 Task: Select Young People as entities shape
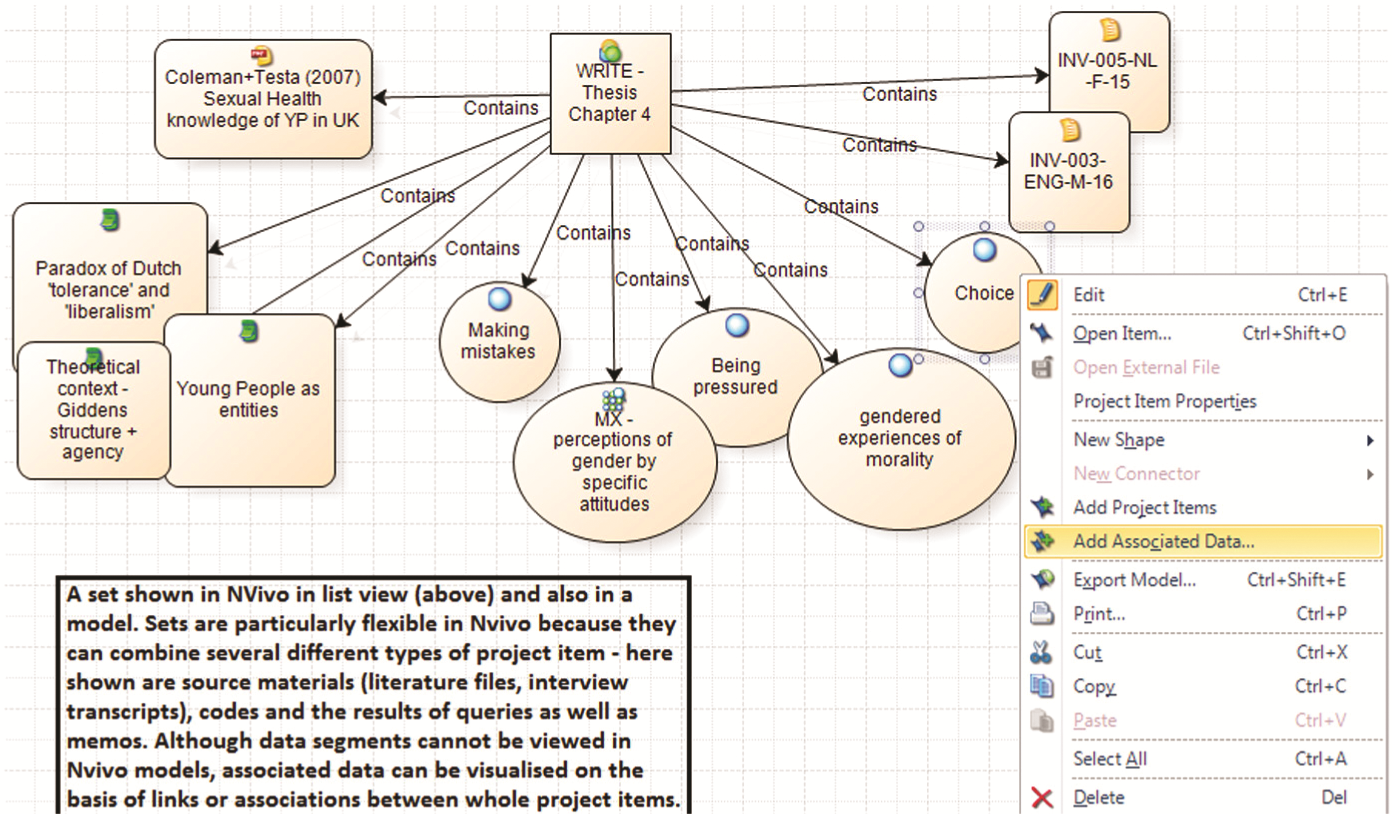coord(248,400)
